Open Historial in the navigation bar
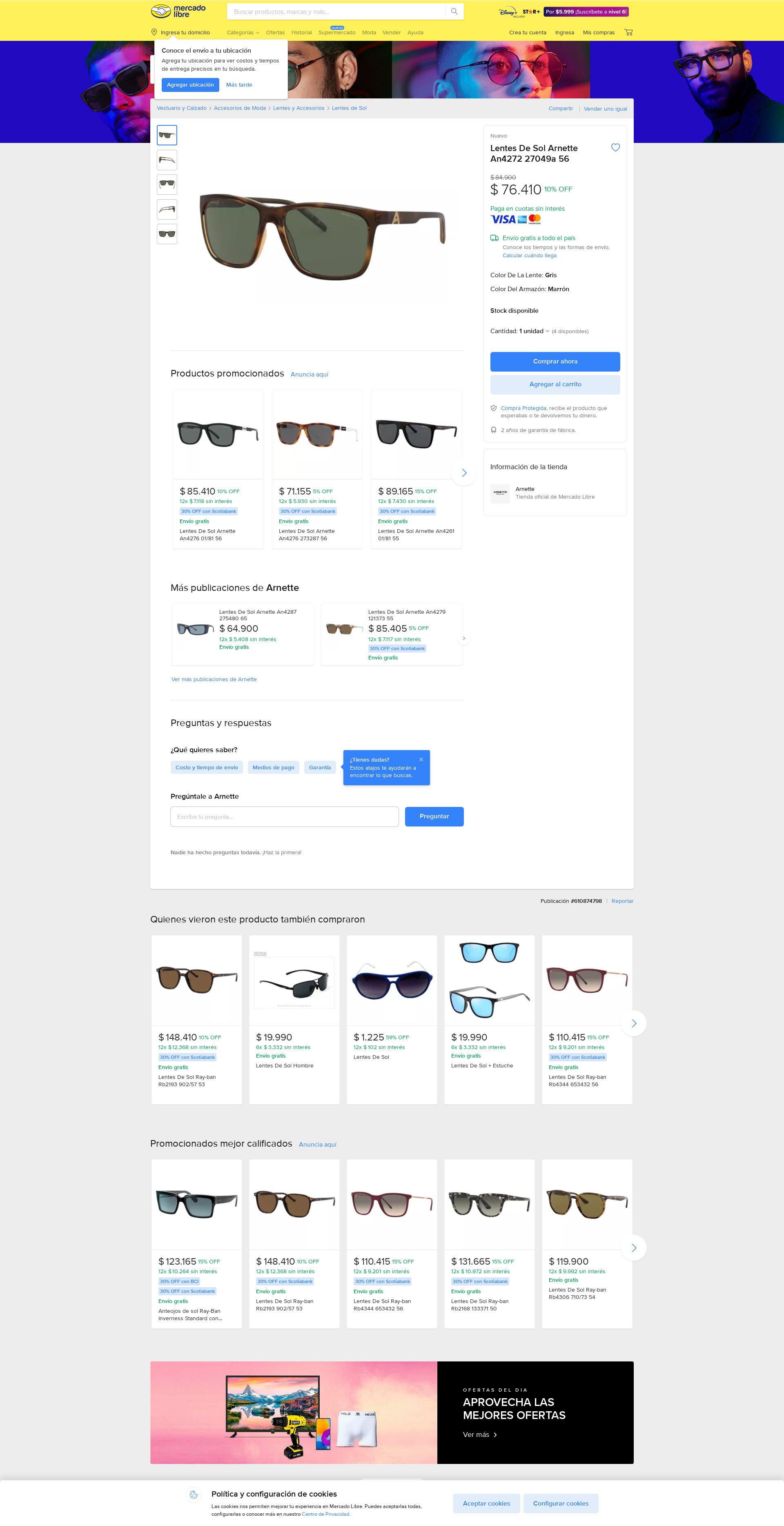This screenshot has height=1526, width=784. (x=301, y=33)
